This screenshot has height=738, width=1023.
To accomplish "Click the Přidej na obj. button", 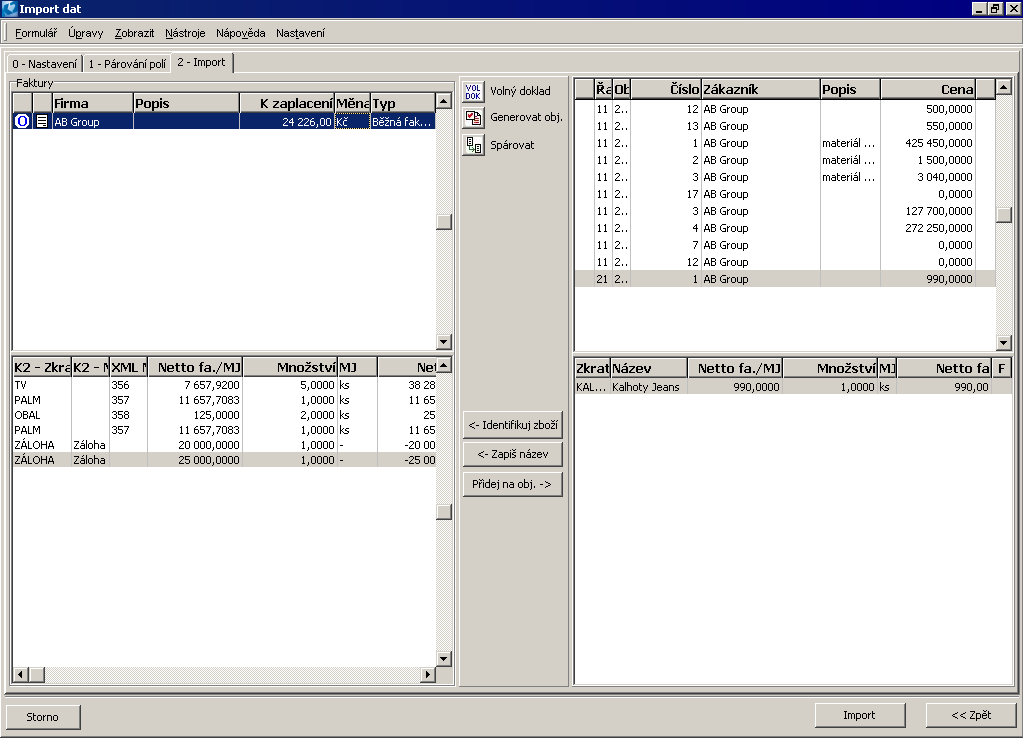I will [511, 483].
